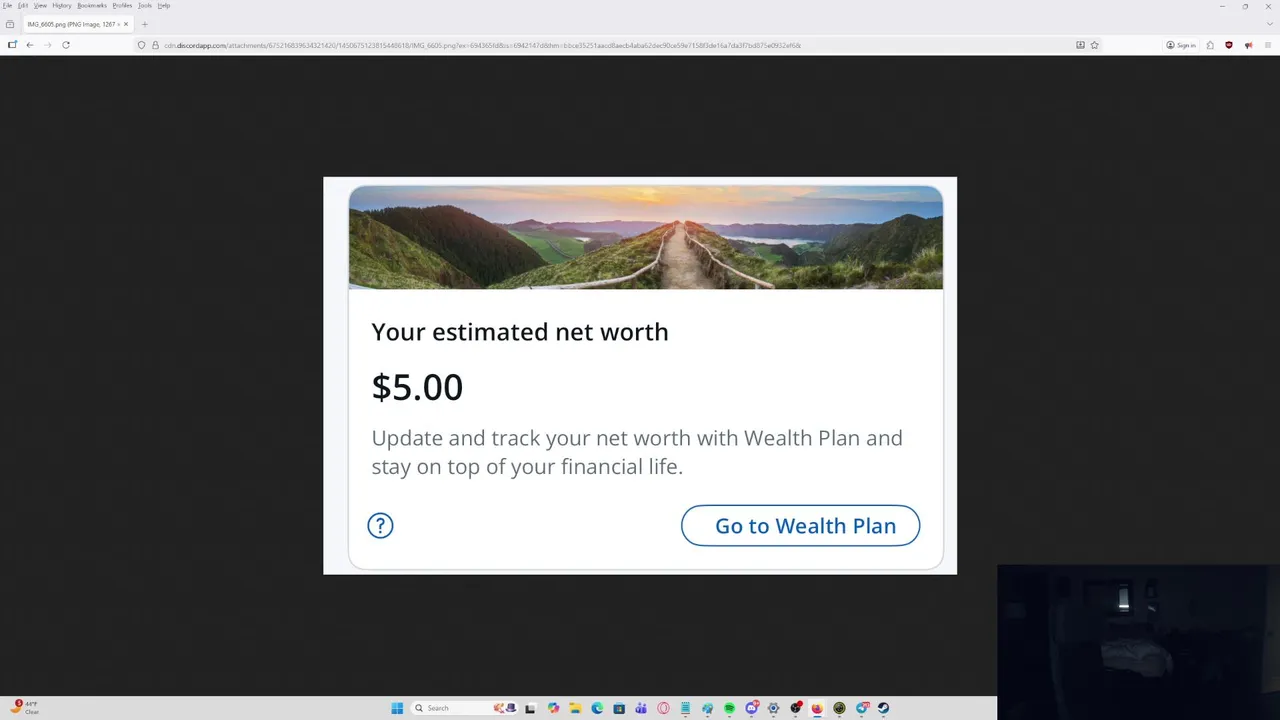Open the Firefox hamburger application menu
The width and height of the screenshot is (1280, 720).
(1268, 45)
